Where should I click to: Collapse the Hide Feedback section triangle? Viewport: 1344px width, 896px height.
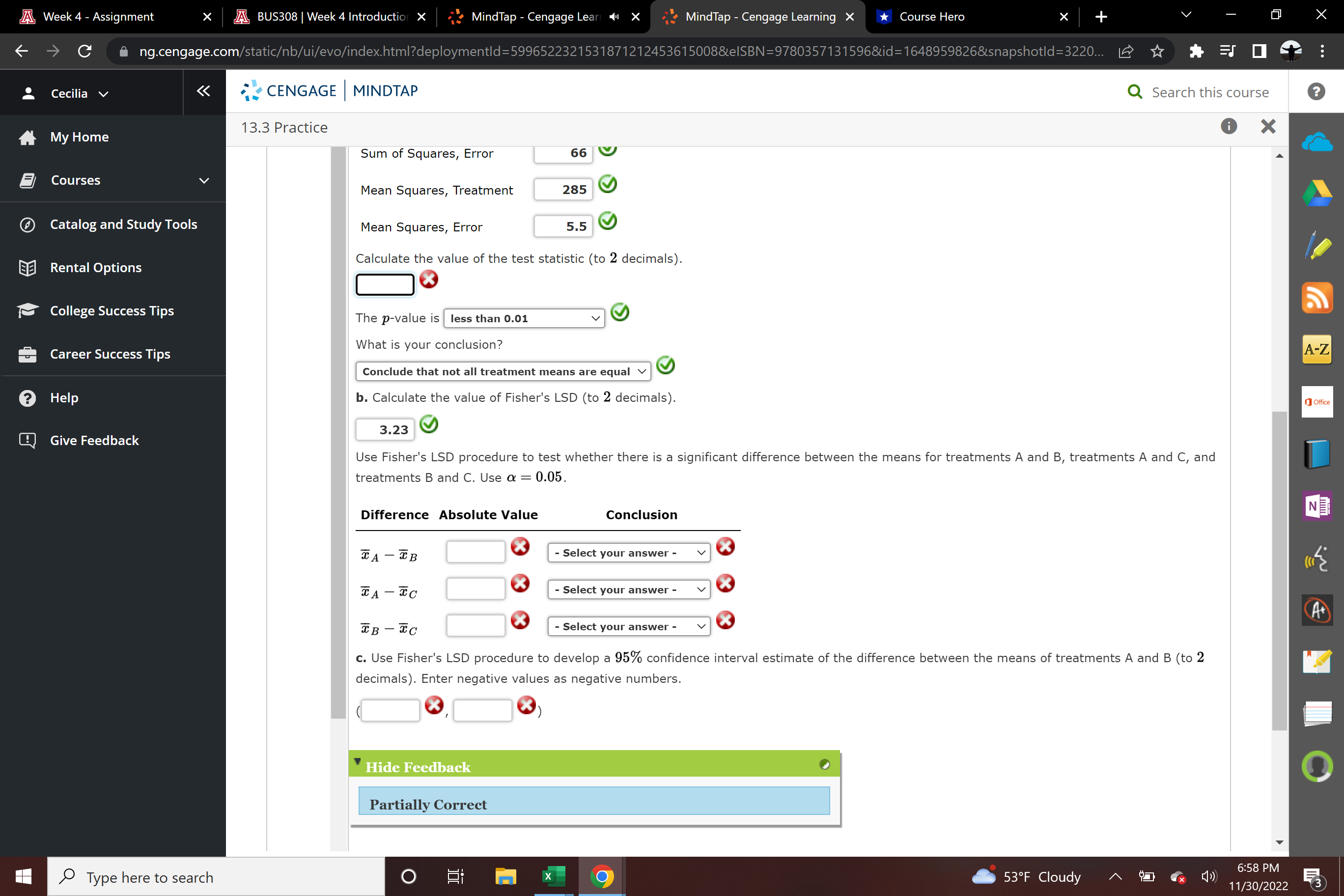click(x=358, y=762)
